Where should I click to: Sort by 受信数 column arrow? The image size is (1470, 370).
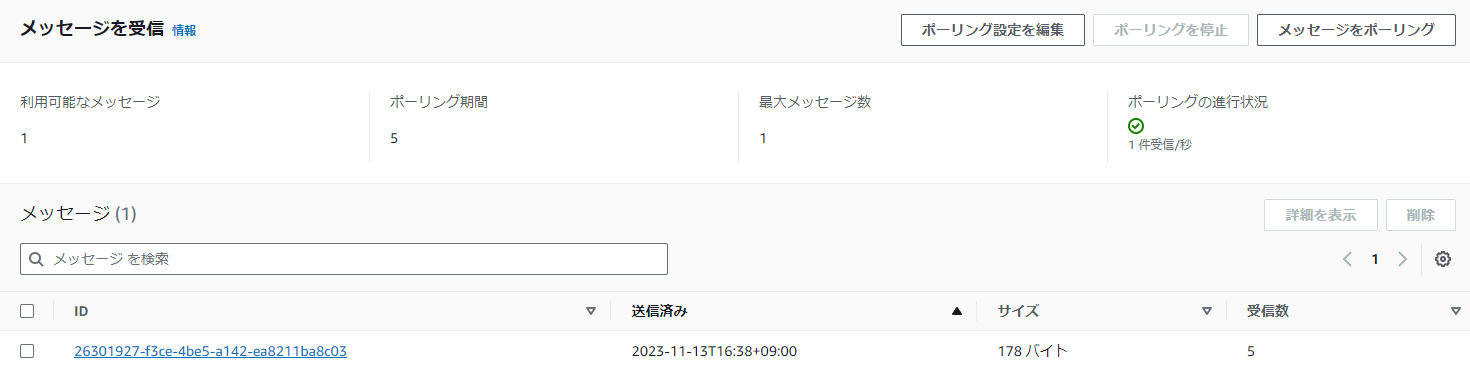click(1455, 311)
